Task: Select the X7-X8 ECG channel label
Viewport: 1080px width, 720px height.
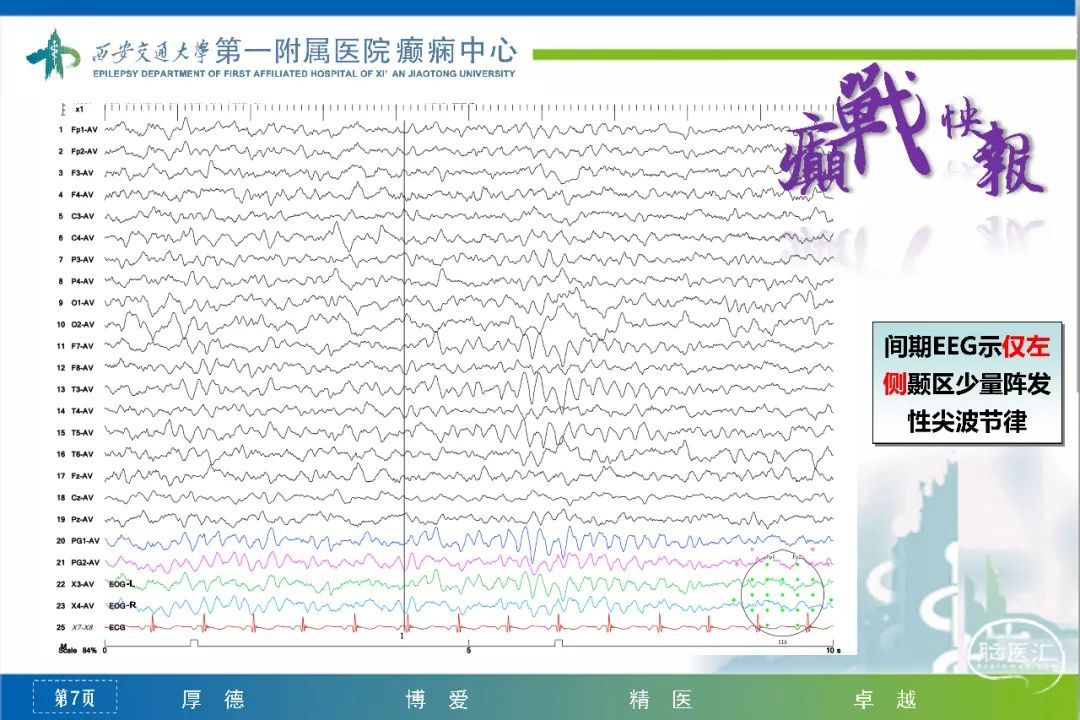Action: click(81, 627)
